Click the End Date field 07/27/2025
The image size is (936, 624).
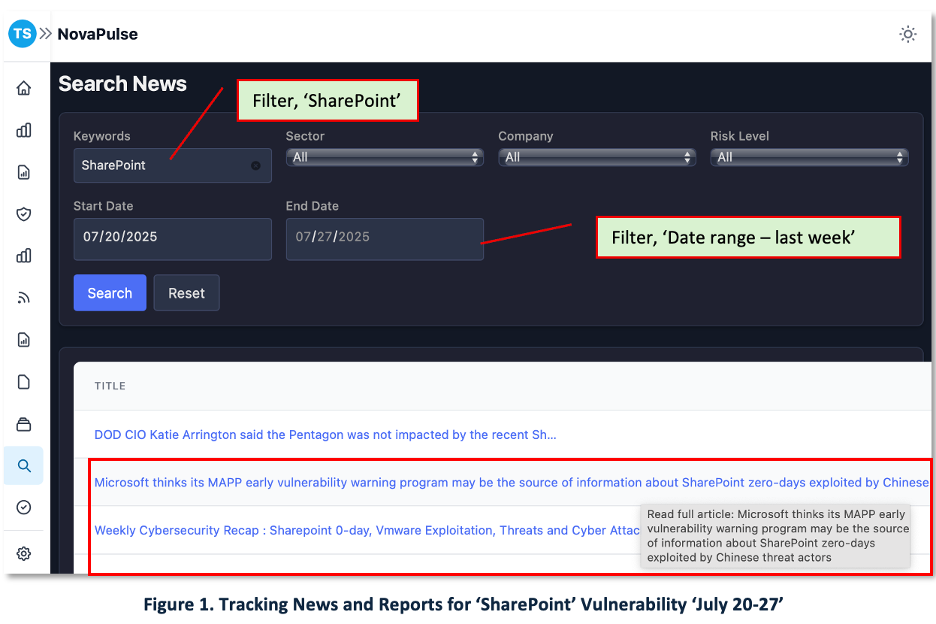[385, 239]
